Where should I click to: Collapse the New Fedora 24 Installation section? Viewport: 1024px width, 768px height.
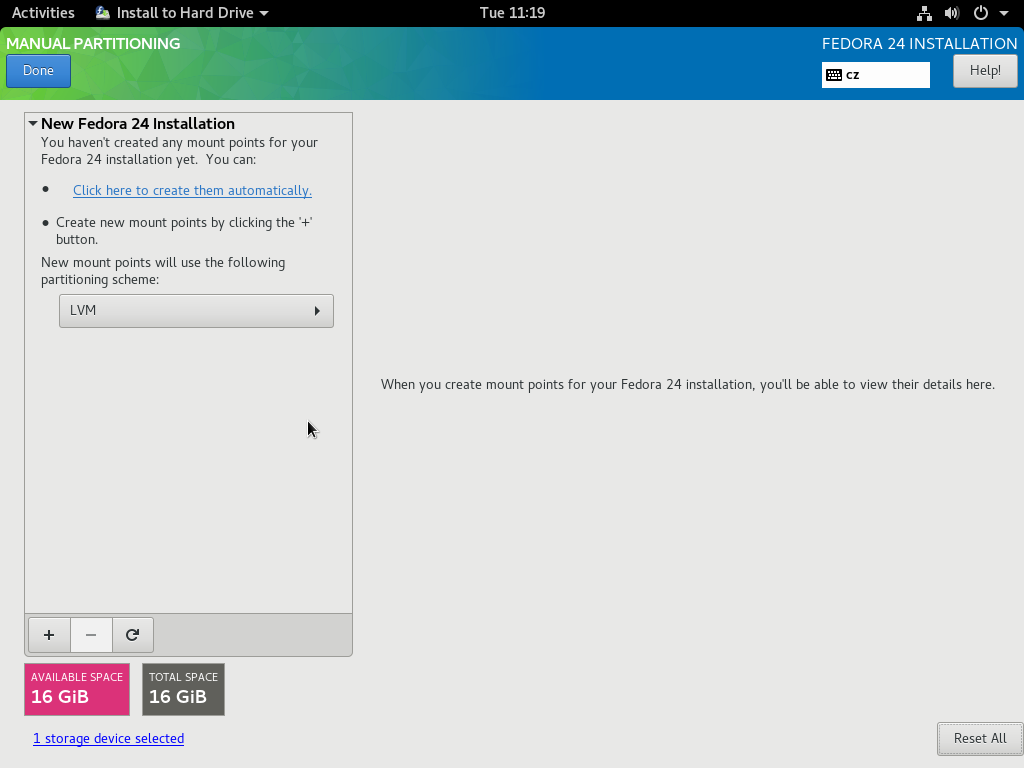click(x=33, y=123)
